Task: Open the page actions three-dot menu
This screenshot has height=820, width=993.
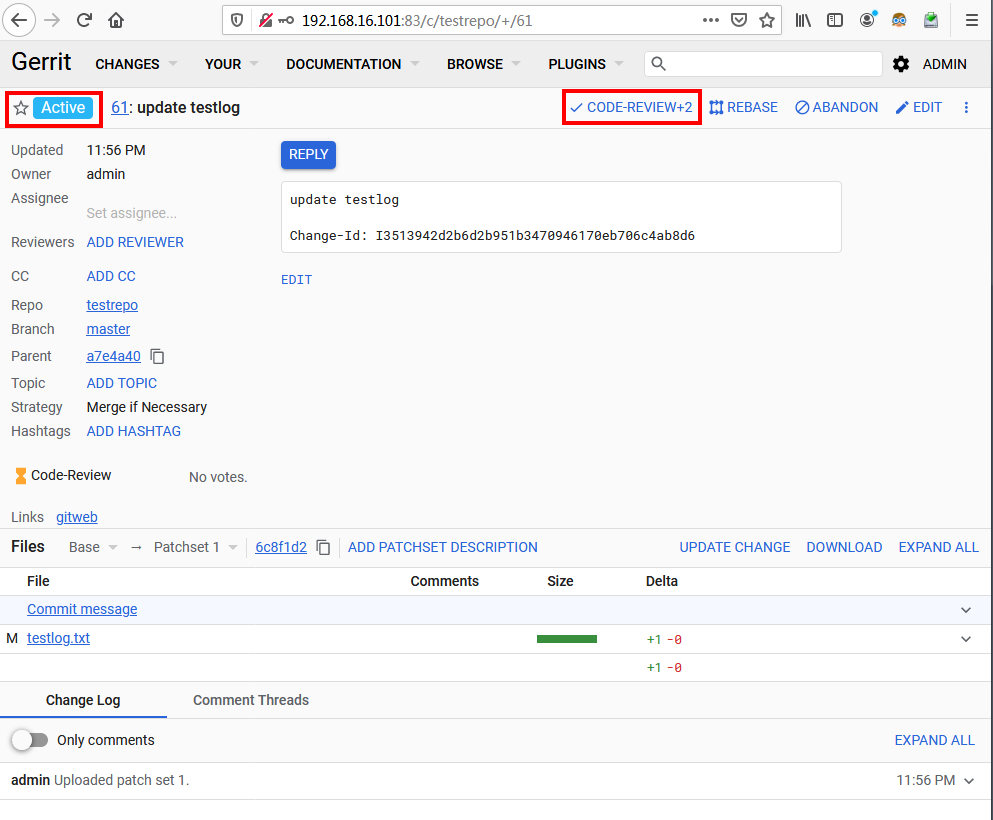Action: click(711, 20)
